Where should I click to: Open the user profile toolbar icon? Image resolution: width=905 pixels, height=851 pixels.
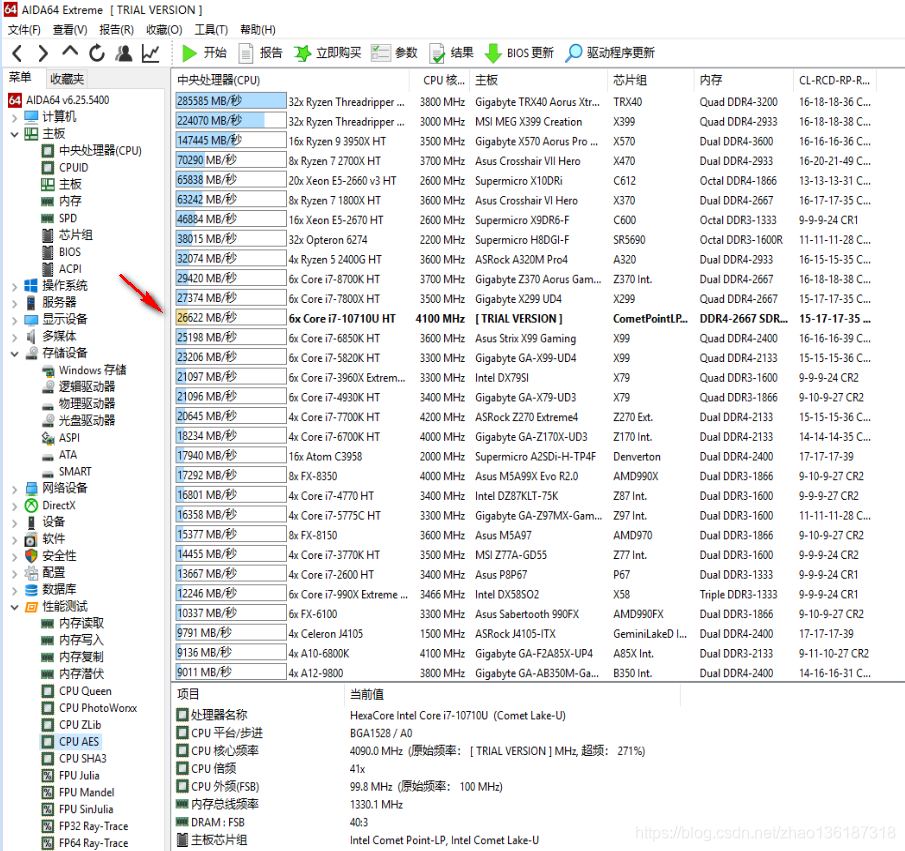pos(124,53)
